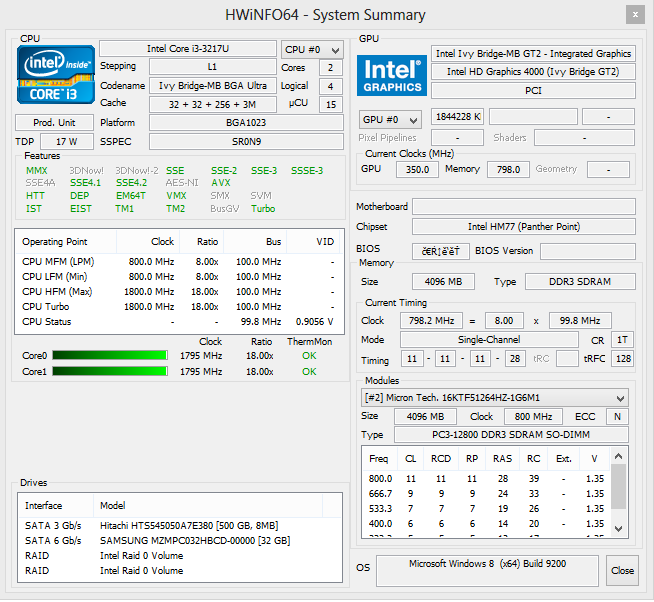Image resolution: width=654 pixels, height=602 pixels.
Task: Click the RAS column header
Action: (502, 459)
